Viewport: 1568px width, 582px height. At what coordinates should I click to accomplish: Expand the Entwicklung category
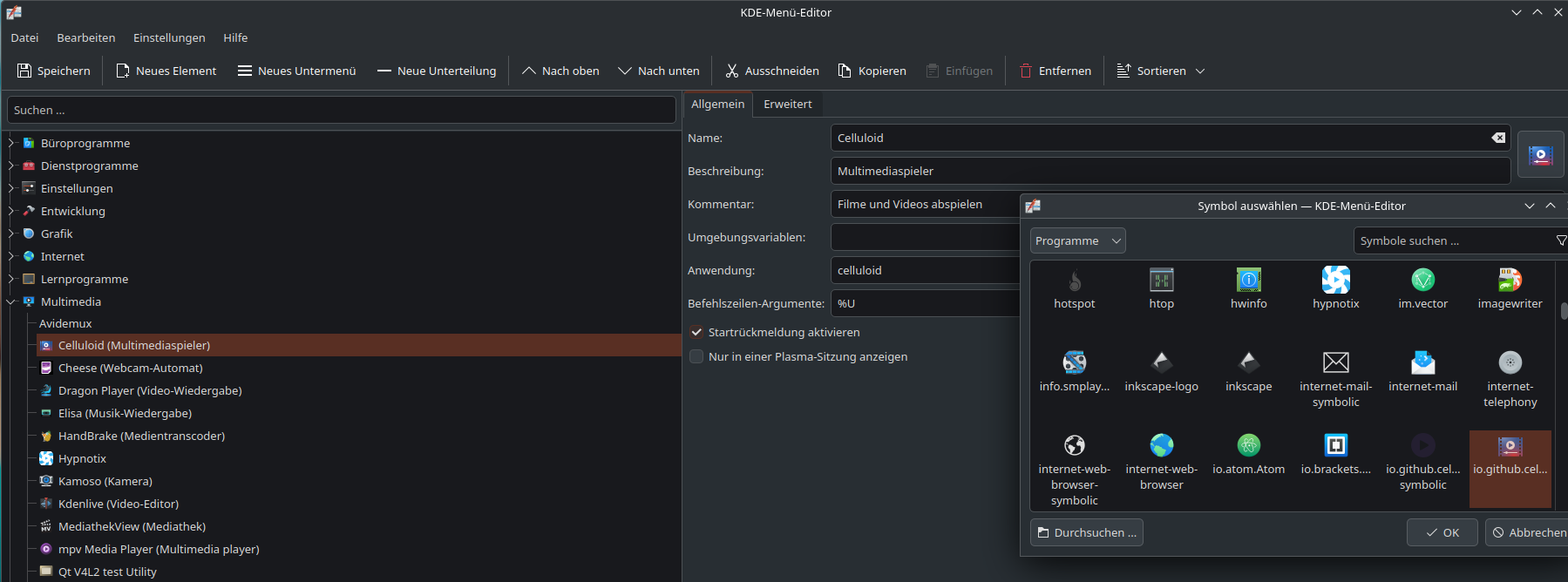click(11, 211)
